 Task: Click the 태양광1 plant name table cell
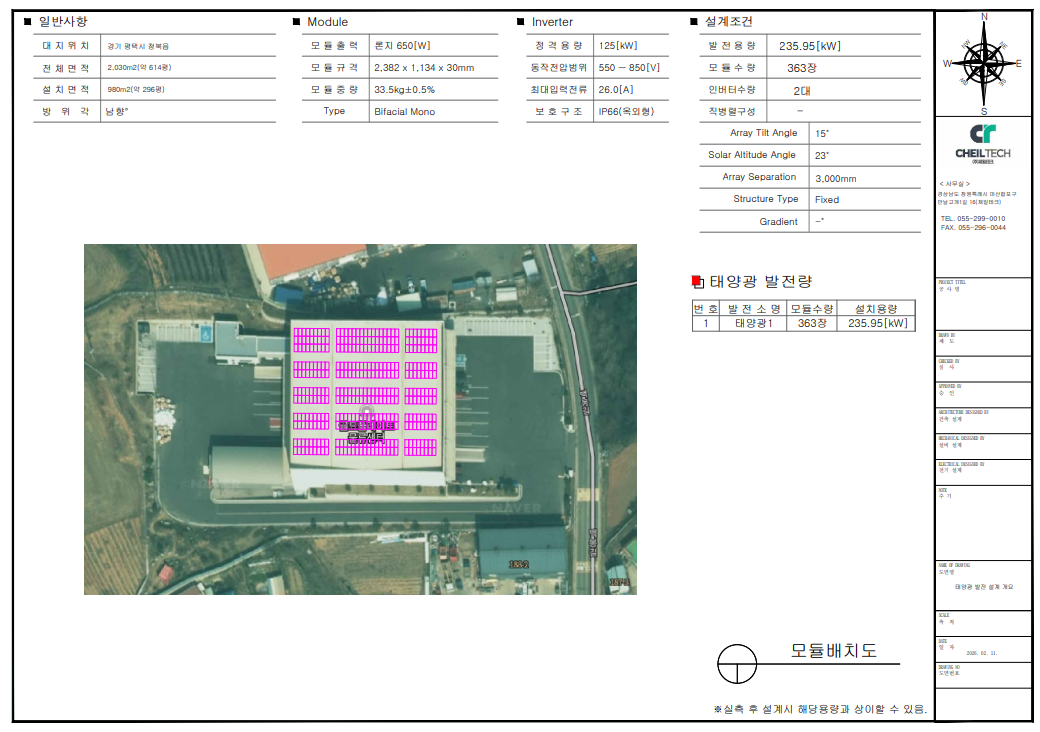[x=754, y=324]
